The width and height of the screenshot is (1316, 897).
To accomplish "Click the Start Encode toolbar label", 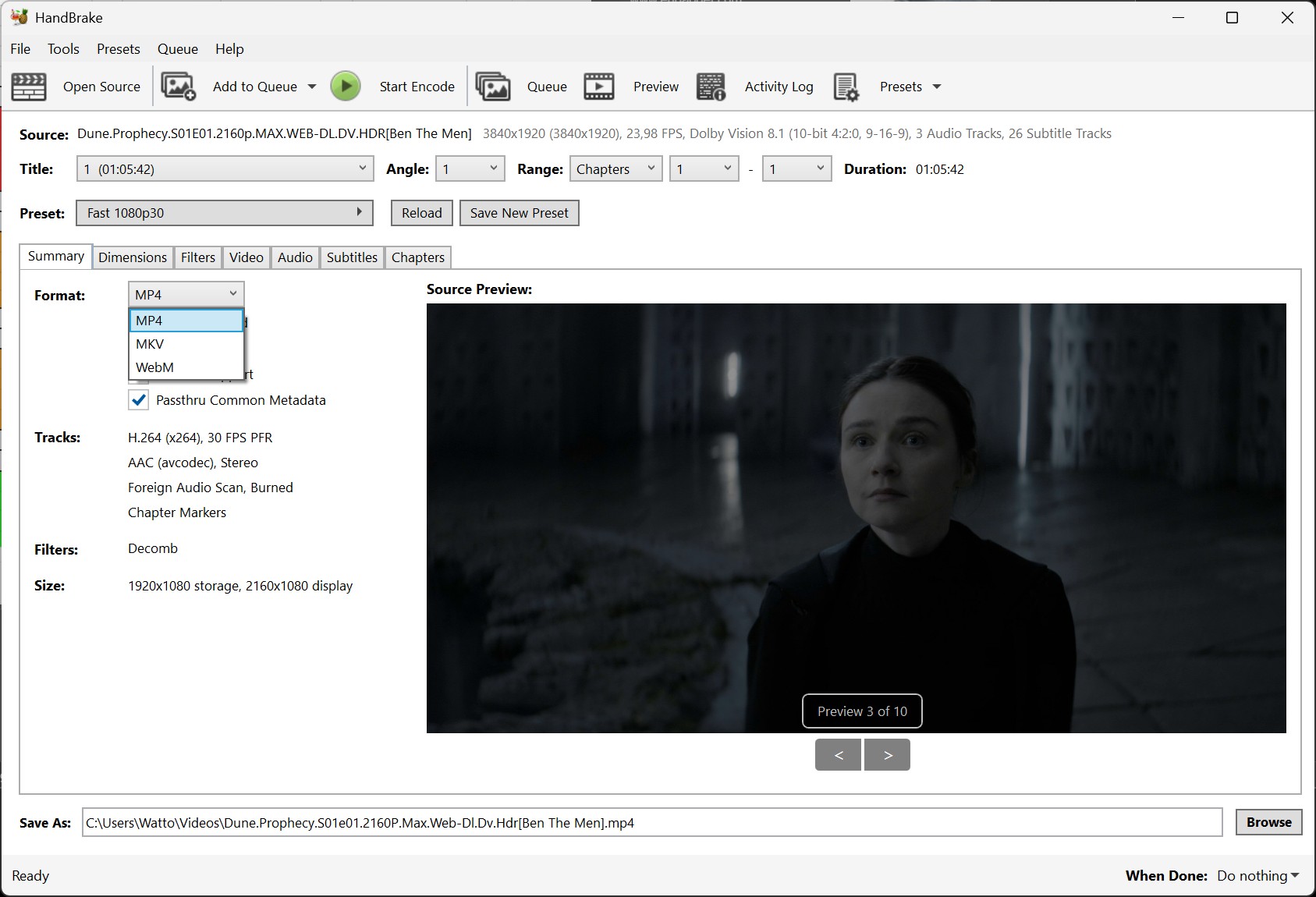I will pos(417,87).
